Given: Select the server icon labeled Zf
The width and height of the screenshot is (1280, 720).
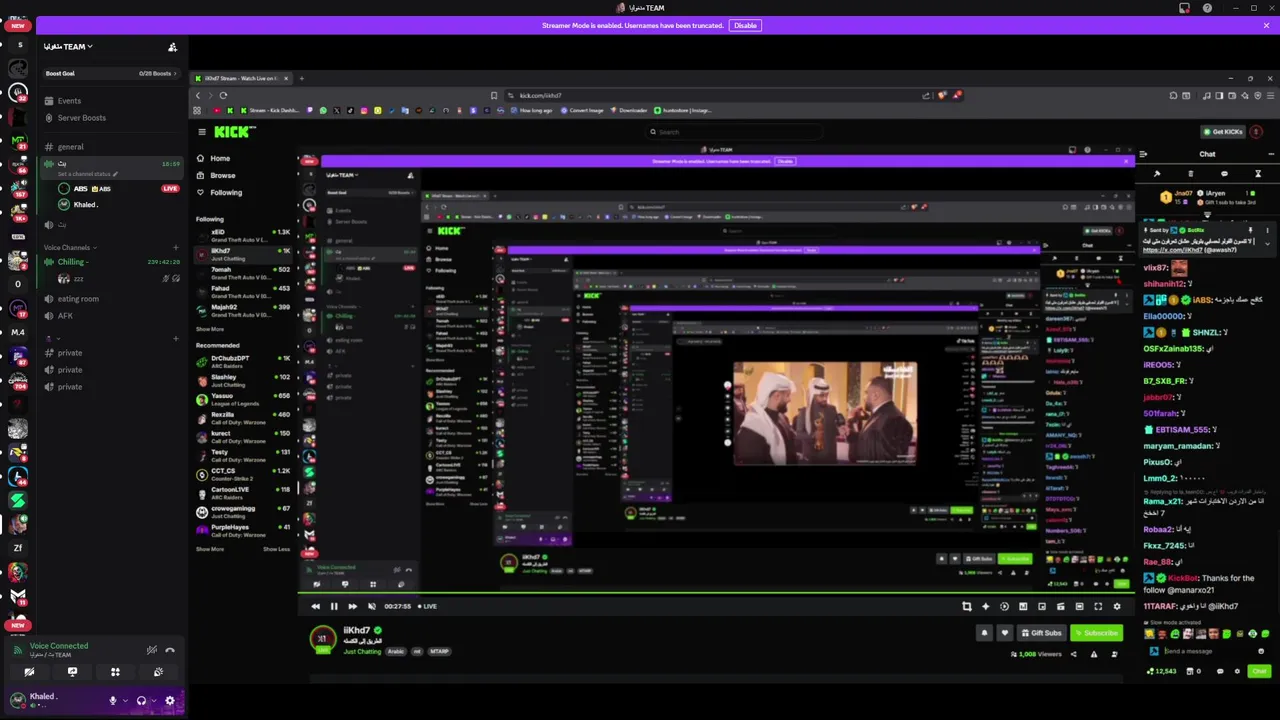Looking at the screenshot, I should click(18, 548).
